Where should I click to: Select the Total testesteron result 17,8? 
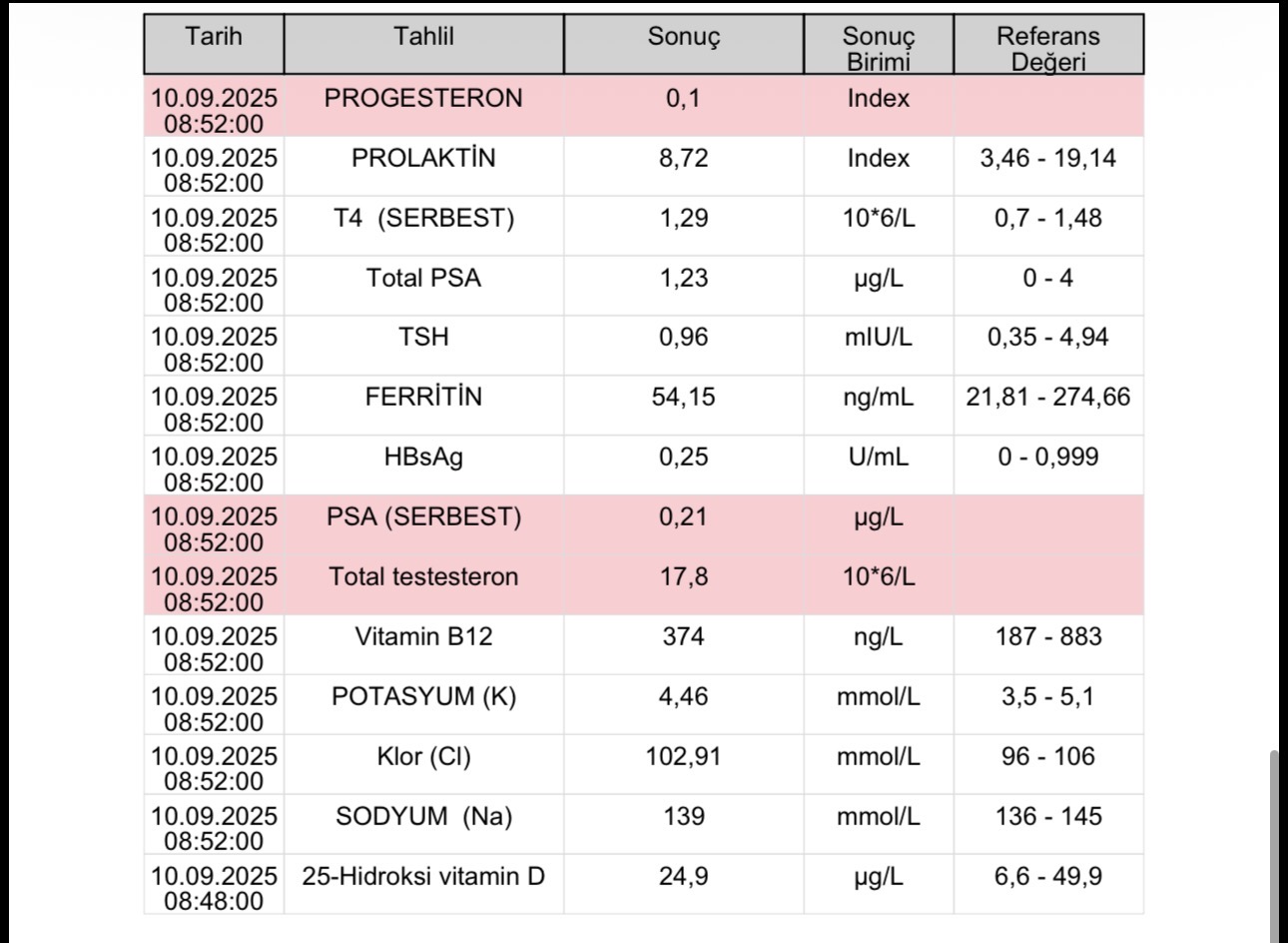tap(683, 576)
